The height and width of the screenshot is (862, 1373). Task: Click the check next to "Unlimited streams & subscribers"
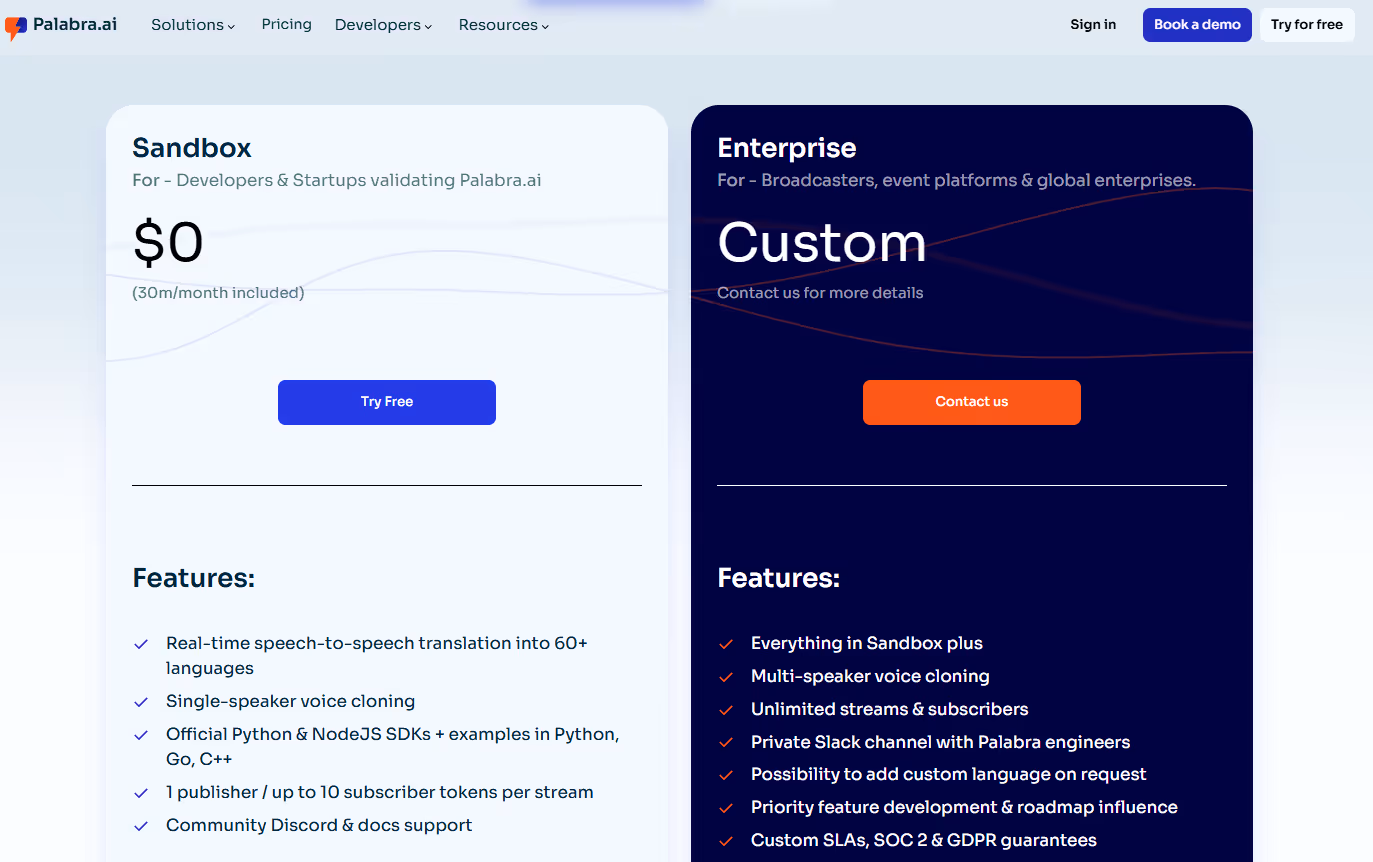point(726,709)
